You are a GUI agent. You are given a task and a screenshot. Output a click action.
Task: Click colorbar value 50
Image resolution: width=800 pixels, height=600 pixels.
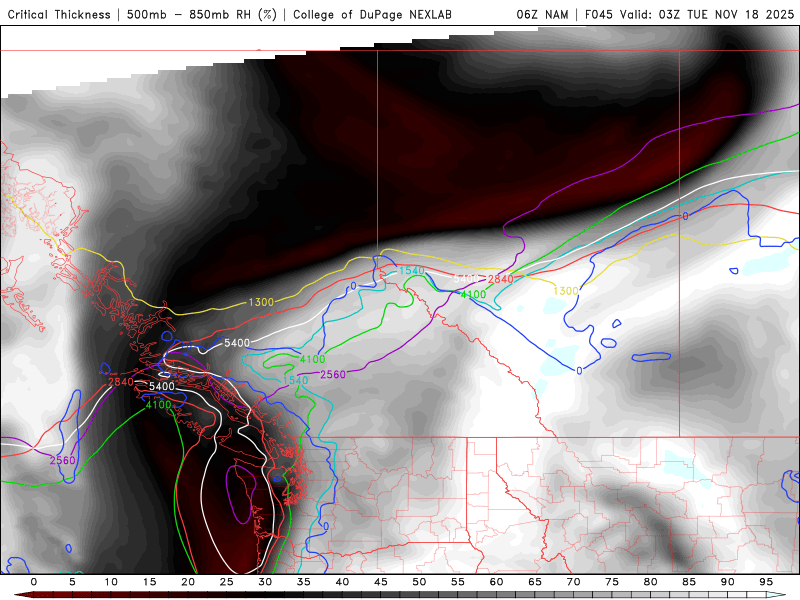pyautogui.click(x=419, y=582)
